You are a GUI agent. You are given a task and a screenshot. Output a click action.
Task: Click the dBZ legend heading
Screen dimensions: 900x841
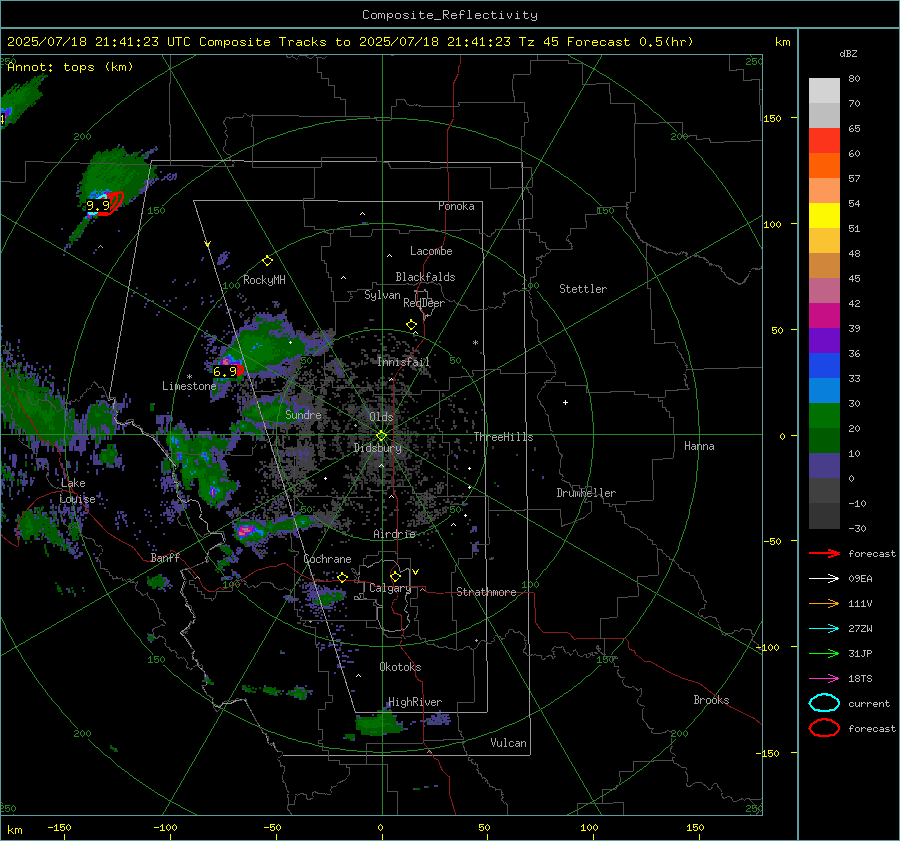pos(848,54)
